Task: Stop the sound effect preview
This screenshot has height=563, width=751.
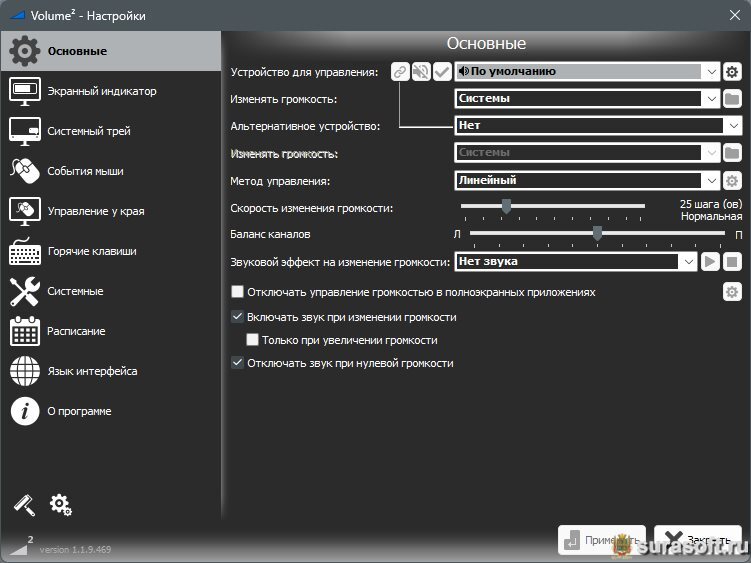Action: (732, 262)
